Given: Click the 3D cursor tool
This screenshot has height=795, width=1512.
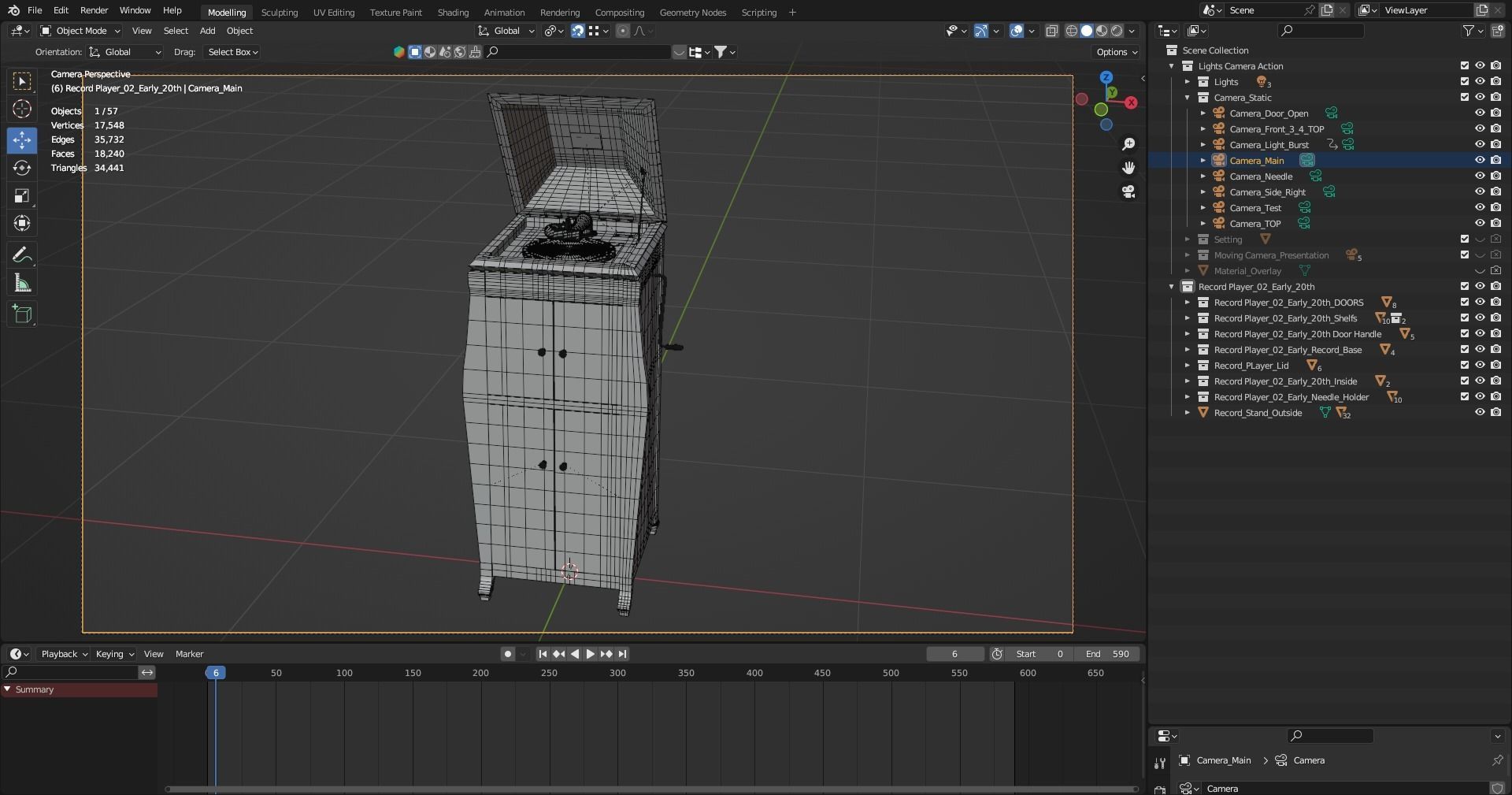Looking at the screenshot, I should tap(22, 109).
